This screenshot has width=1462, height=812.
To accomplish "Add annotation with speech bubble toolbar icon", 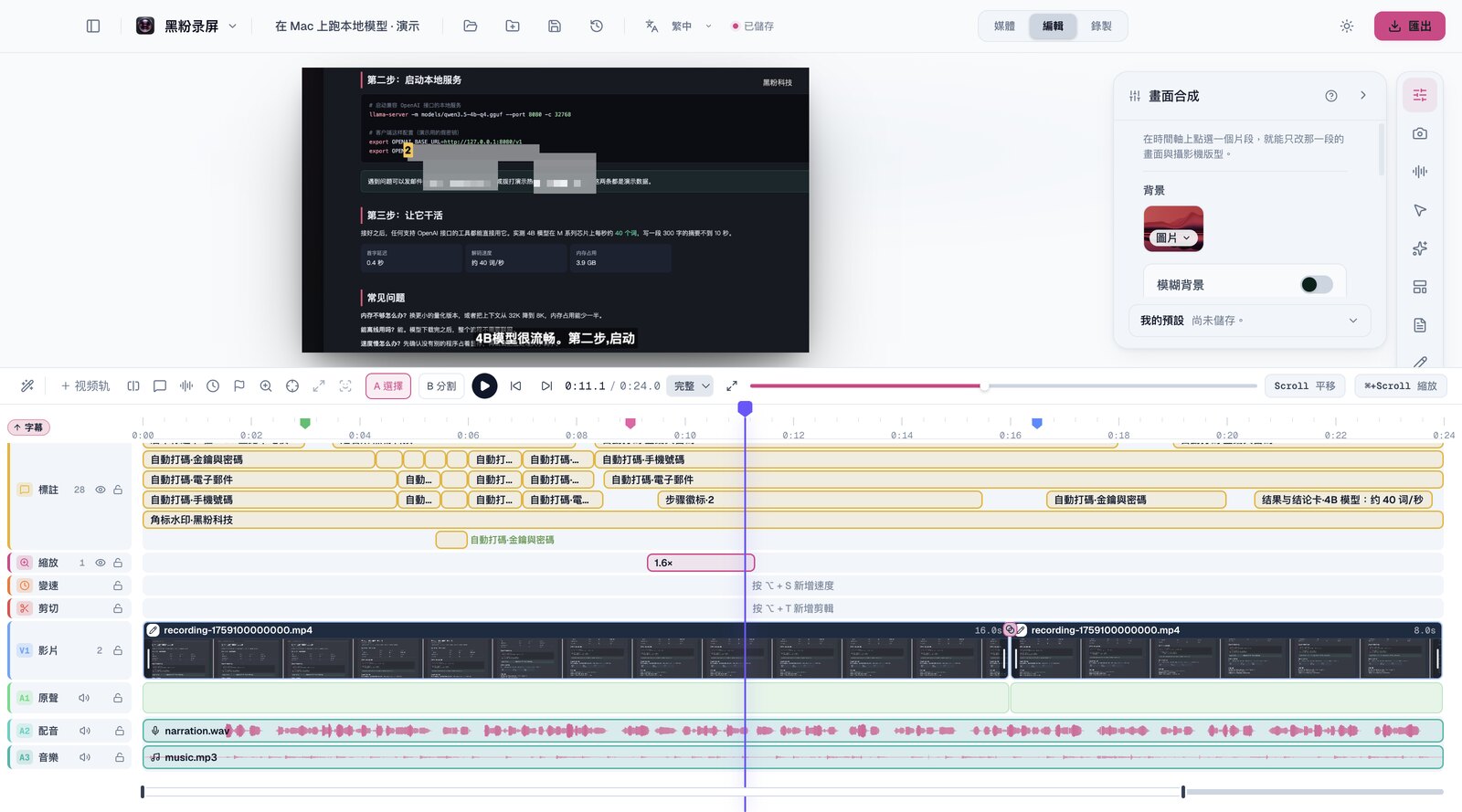I will click(x=160, y=386).
